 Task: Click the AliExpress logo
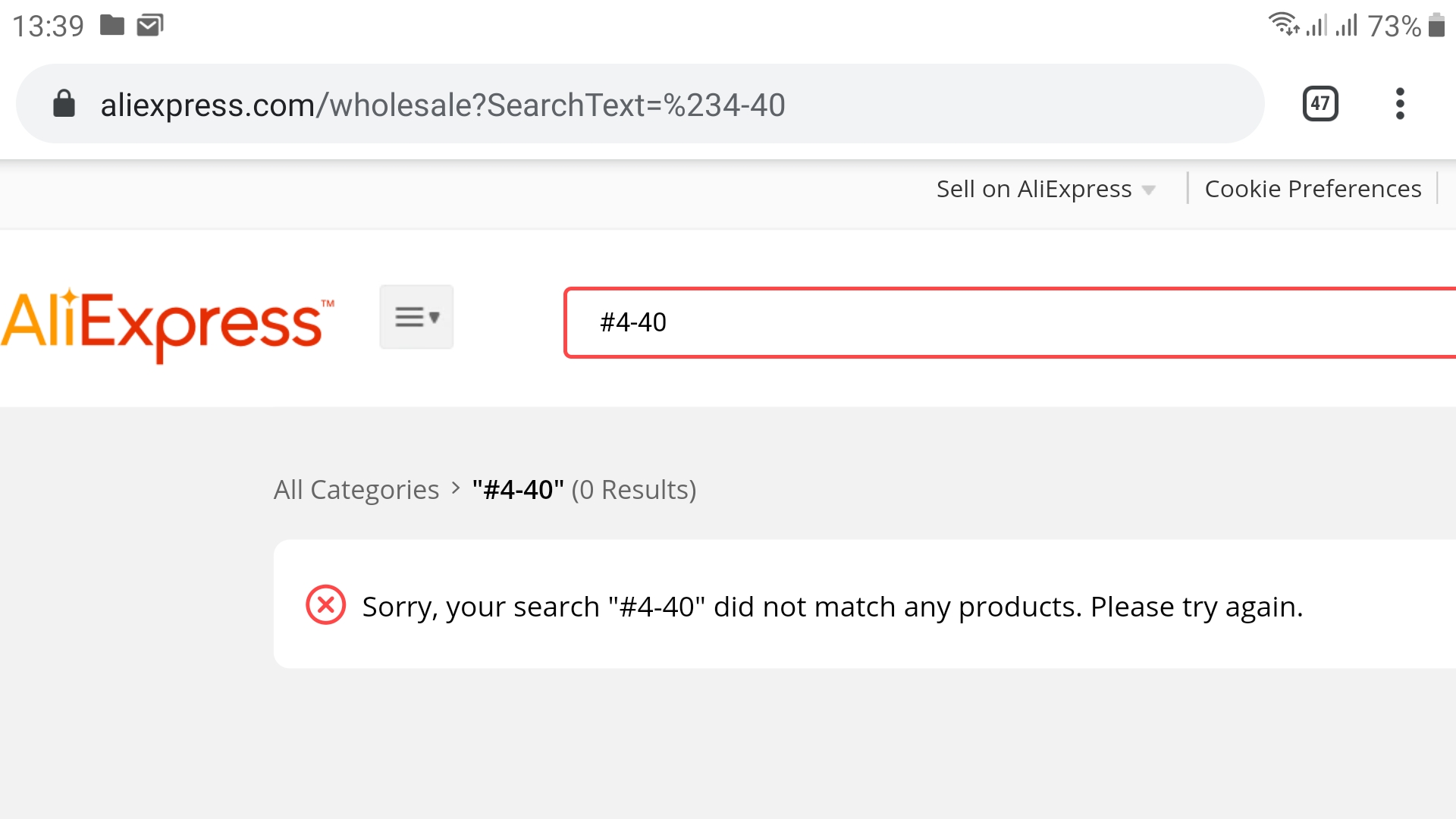click(x=168, y=325)
